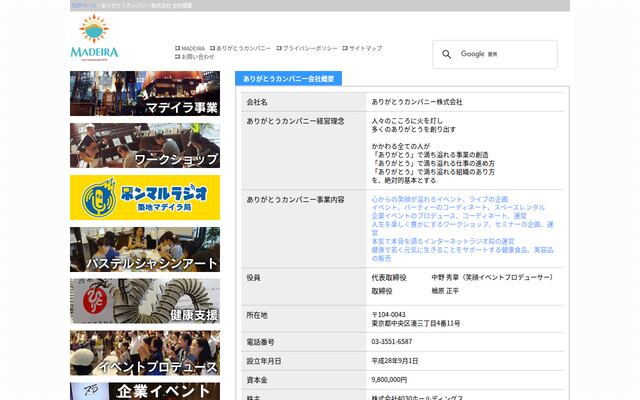The image size is (640, 400).
Task: Click link イベント、パーティーのコーディネート、スペースレンタル
Action: coord(458,207)
